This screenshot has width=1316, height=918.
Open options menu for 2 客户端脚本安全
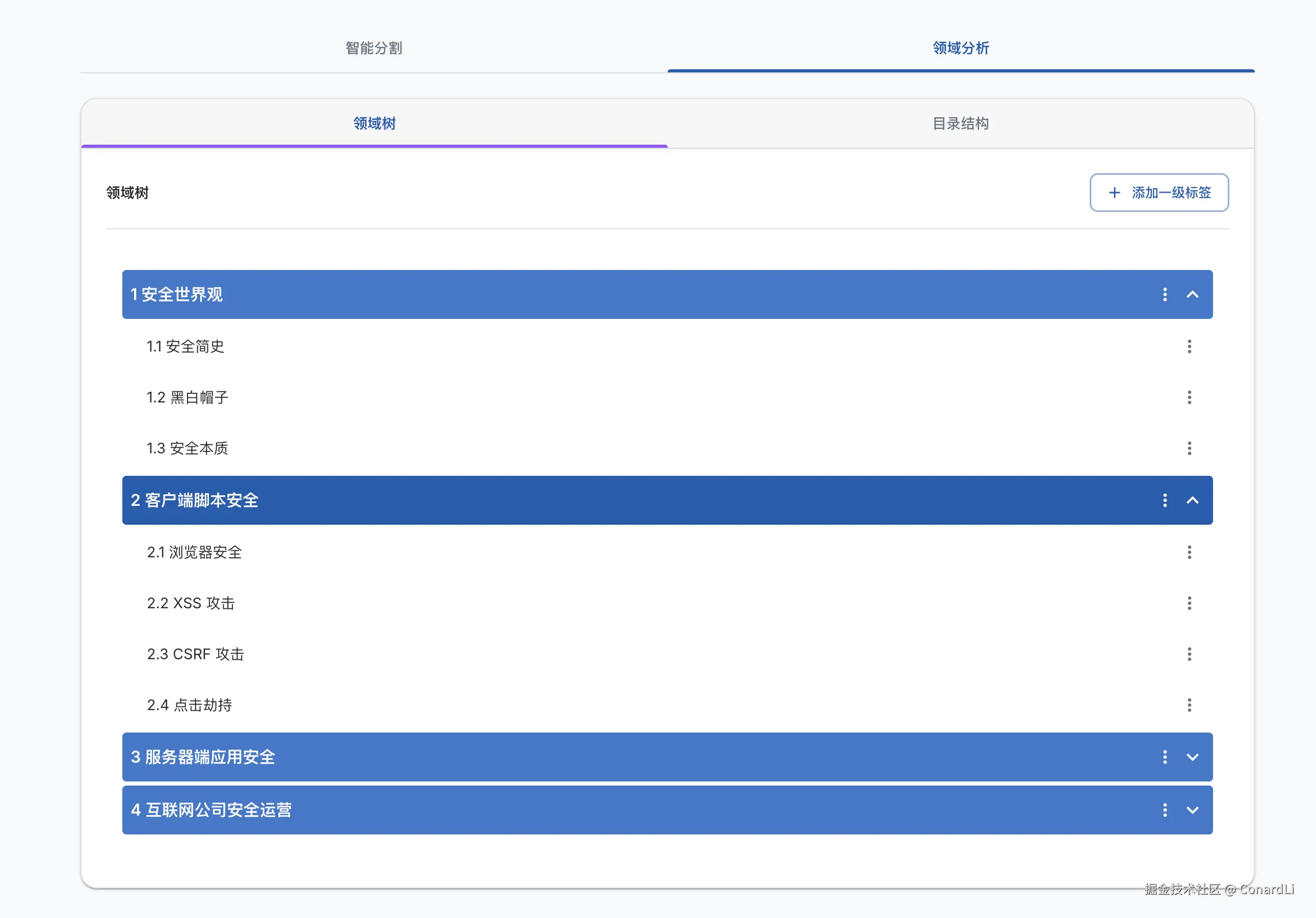click(x=1164, y=500)
